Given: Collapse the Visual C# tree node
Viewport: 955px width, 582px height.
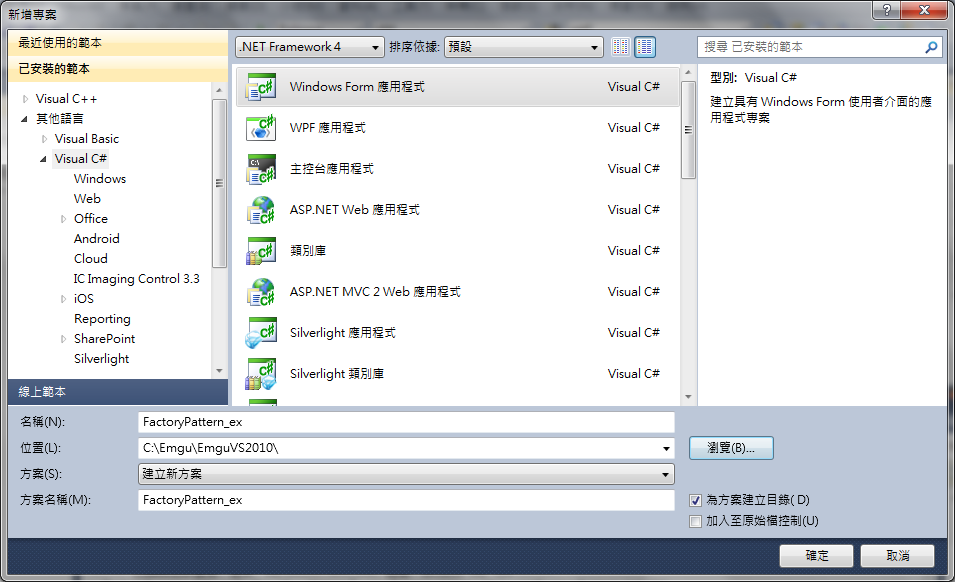Looking at the screenshot, I should click(x=43, y=159).
